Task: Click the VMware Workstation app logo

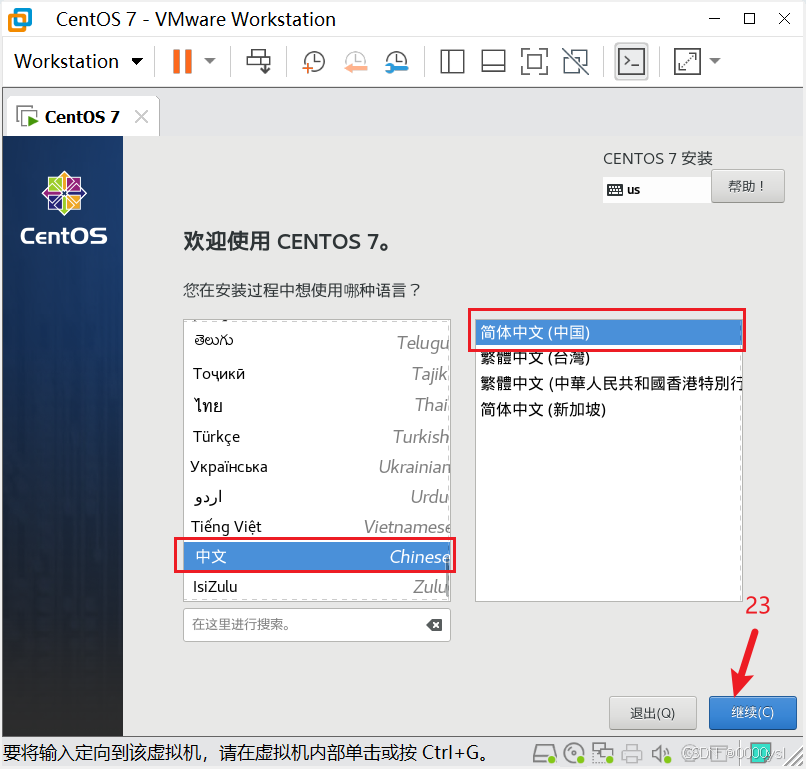Action: (20, 20)
